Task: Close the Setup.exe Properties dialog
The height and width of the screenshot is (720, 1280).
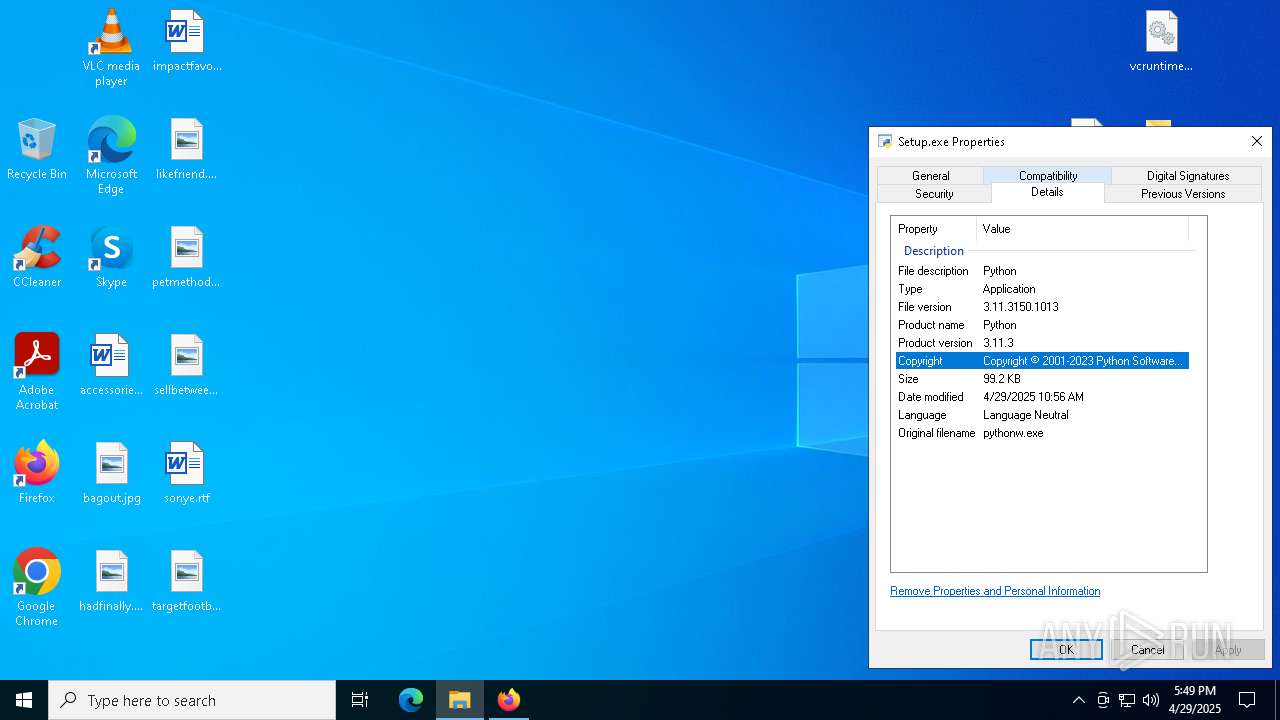Action: click(1257, 141)
